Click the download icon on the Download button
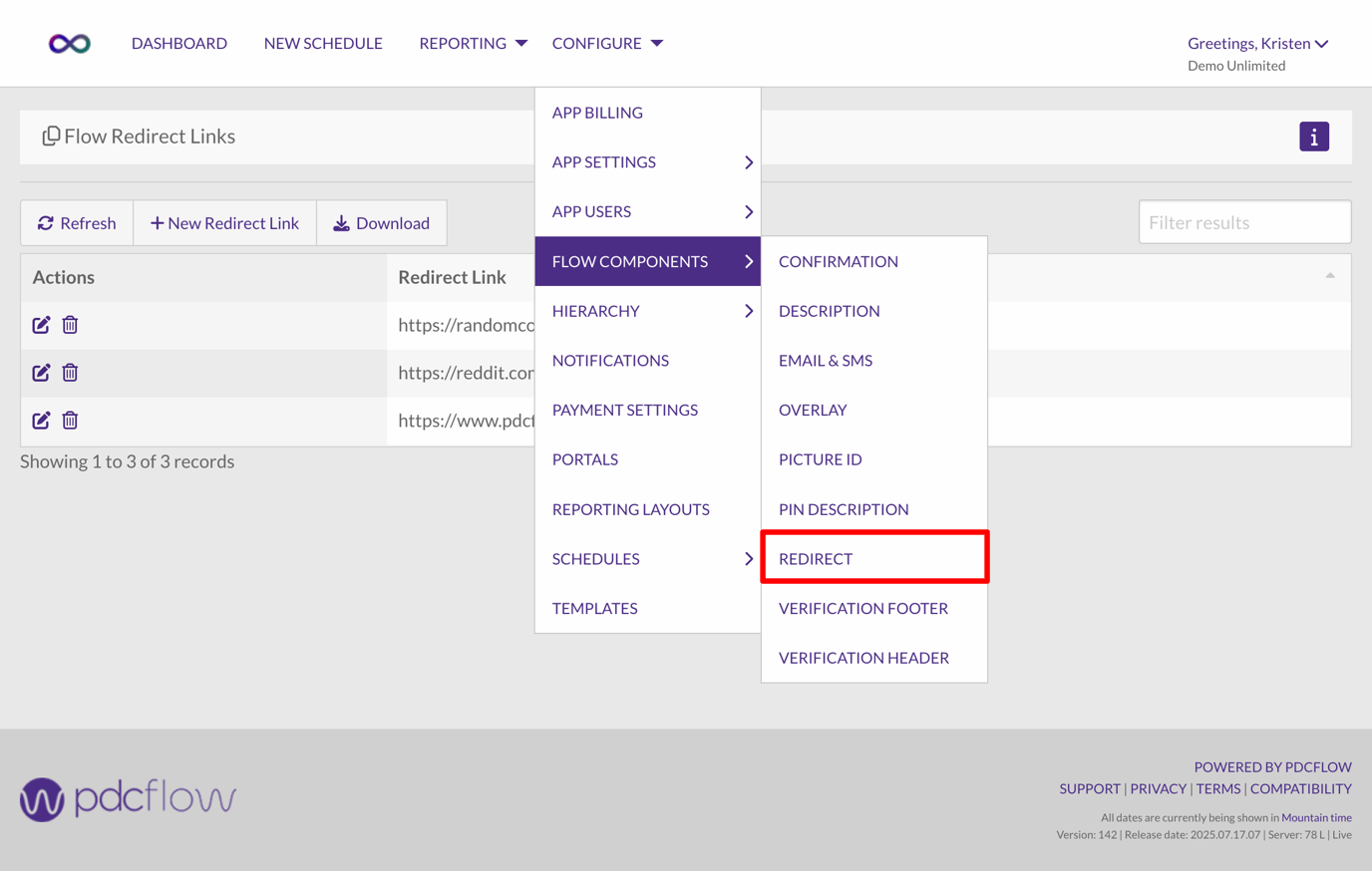Screen dimensions: 1372x871 point(343,222)
